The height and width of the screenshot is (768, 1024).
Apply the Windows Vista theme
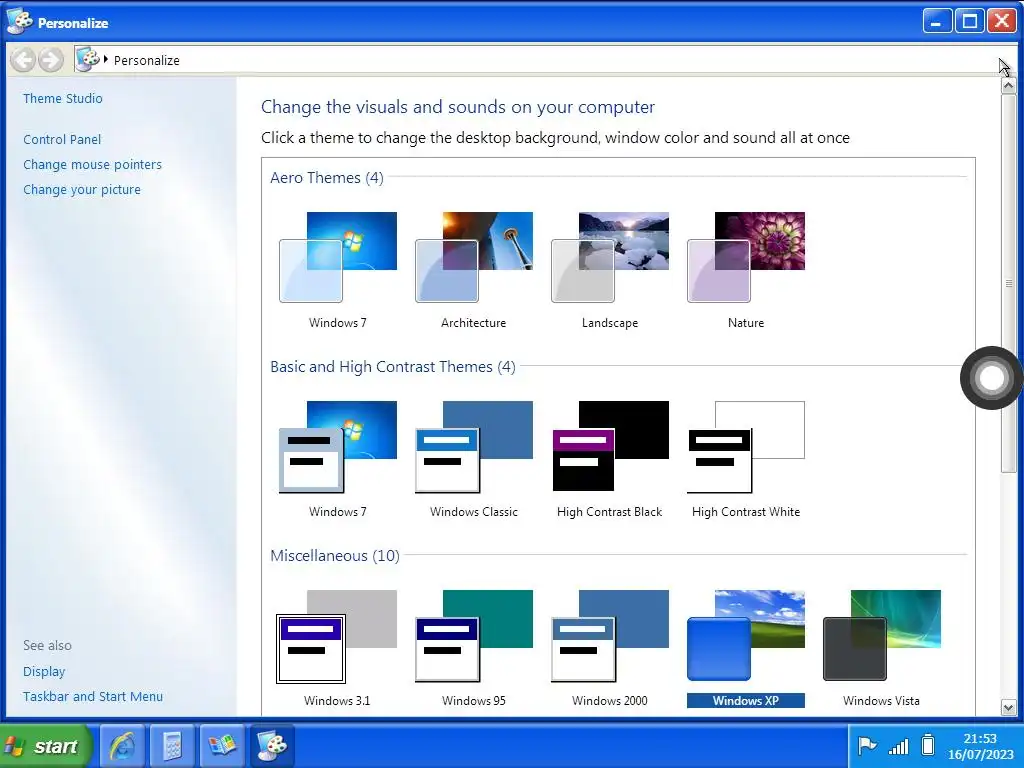(882, 636)
